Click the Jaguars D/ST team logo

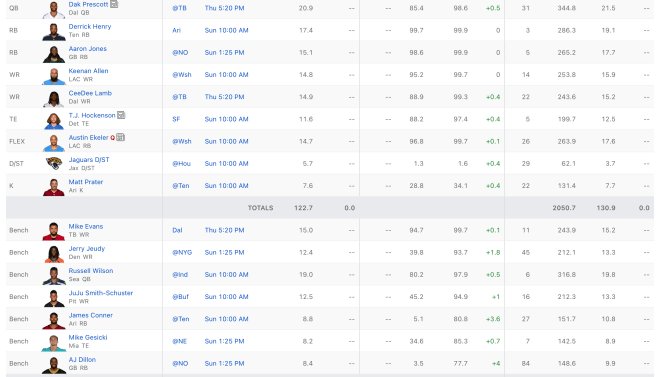pos(54,163)
